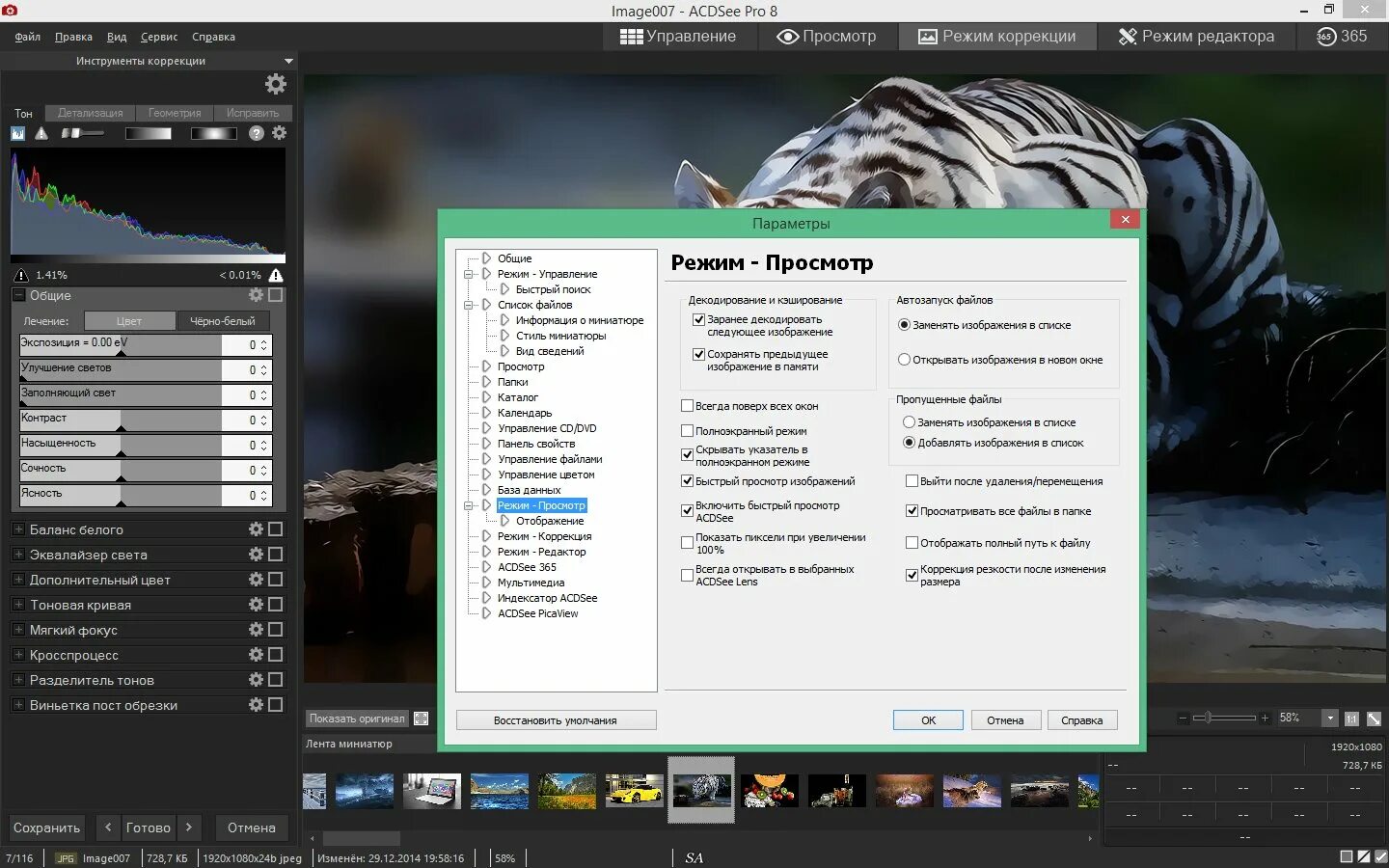Open the gear menu for Тоновая кривая

[256, 604]
